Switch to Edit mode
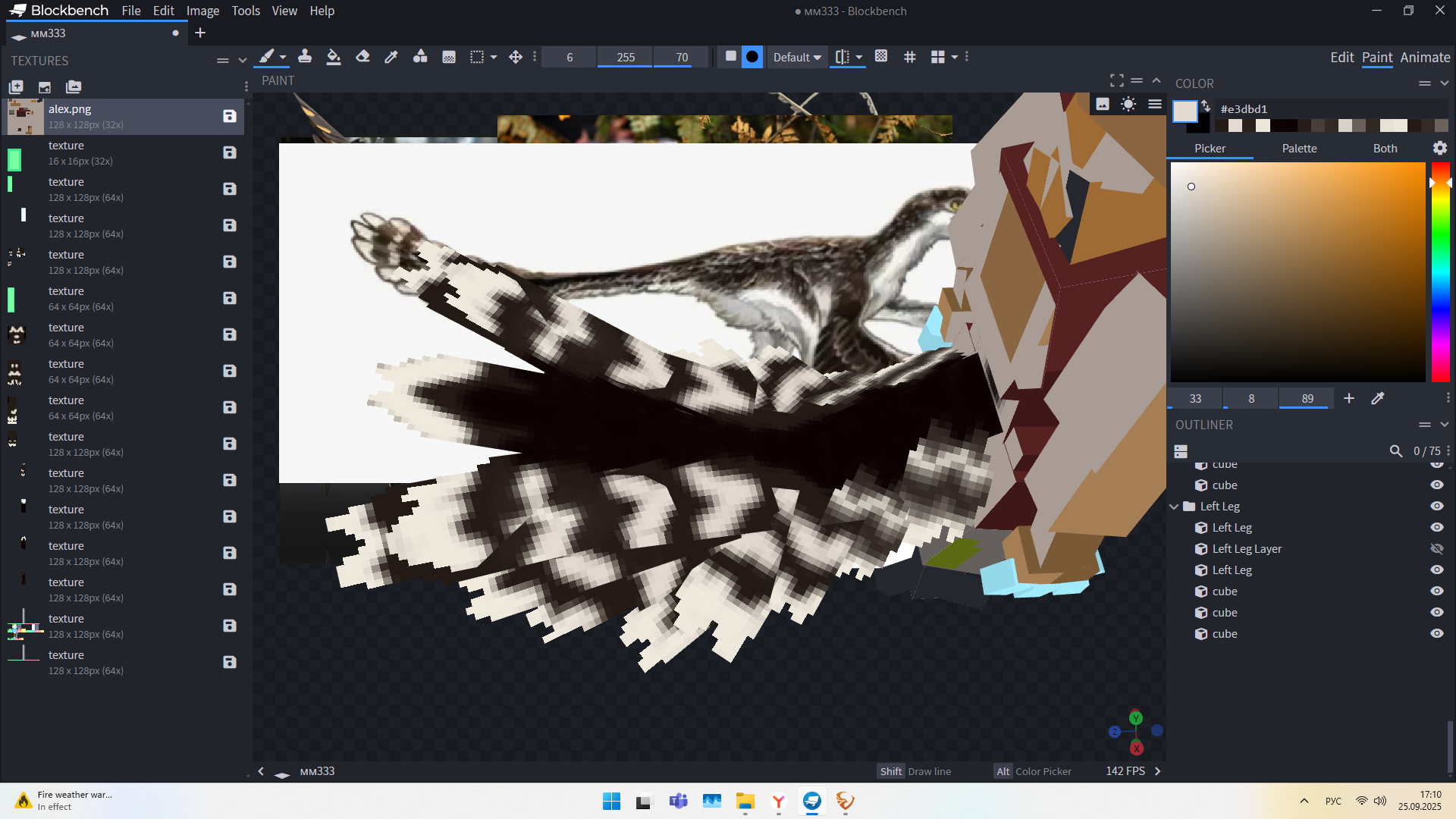Screen dimensions: 1456x819 [1341, 58]
